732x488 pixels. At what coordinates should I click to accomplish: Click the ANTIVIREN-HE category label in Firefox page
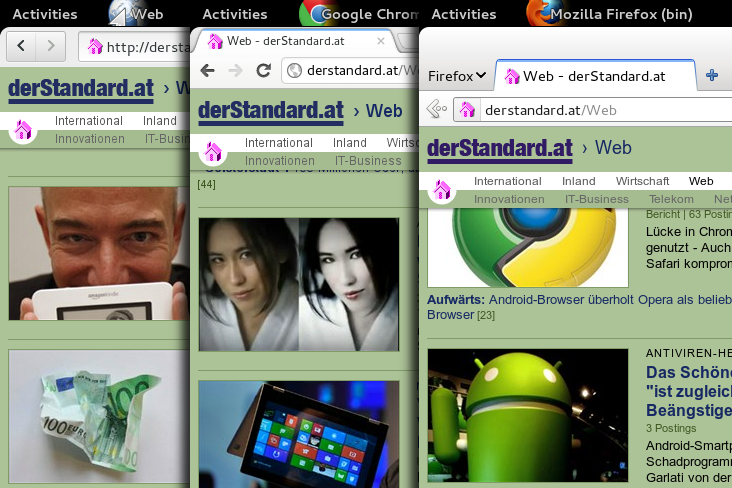click(x=689, y=354)
